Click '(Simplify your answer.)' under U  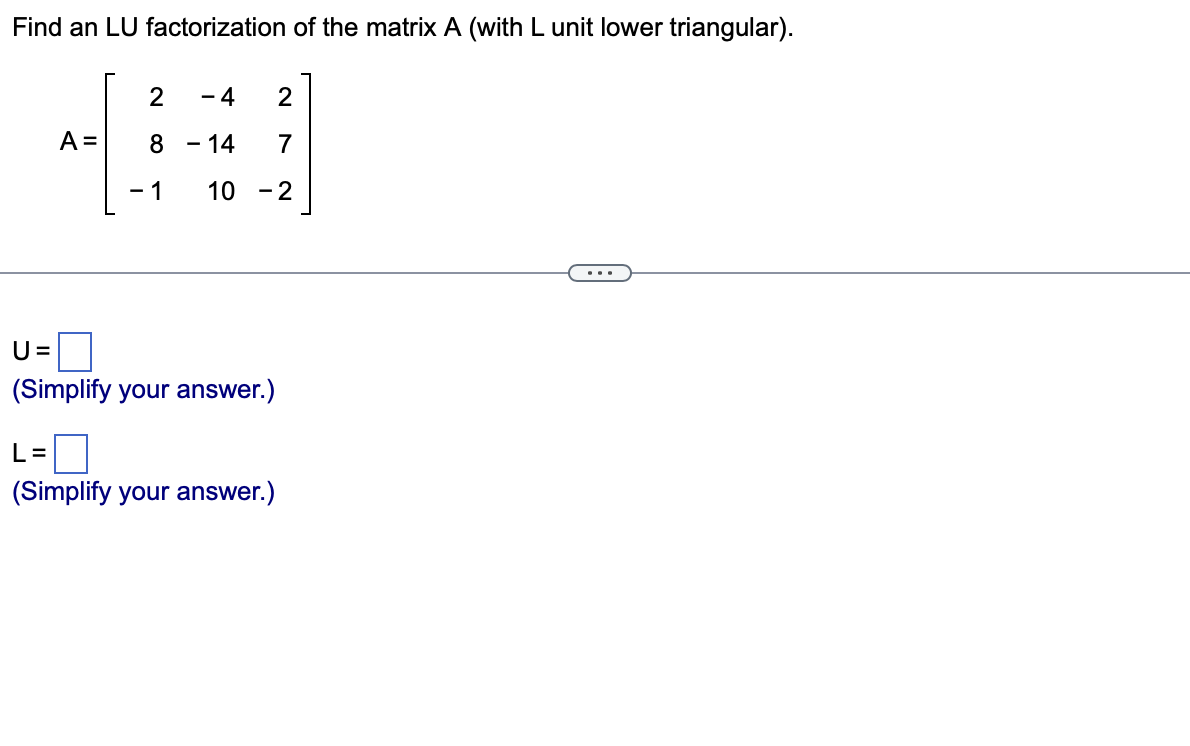coord(141,390)
